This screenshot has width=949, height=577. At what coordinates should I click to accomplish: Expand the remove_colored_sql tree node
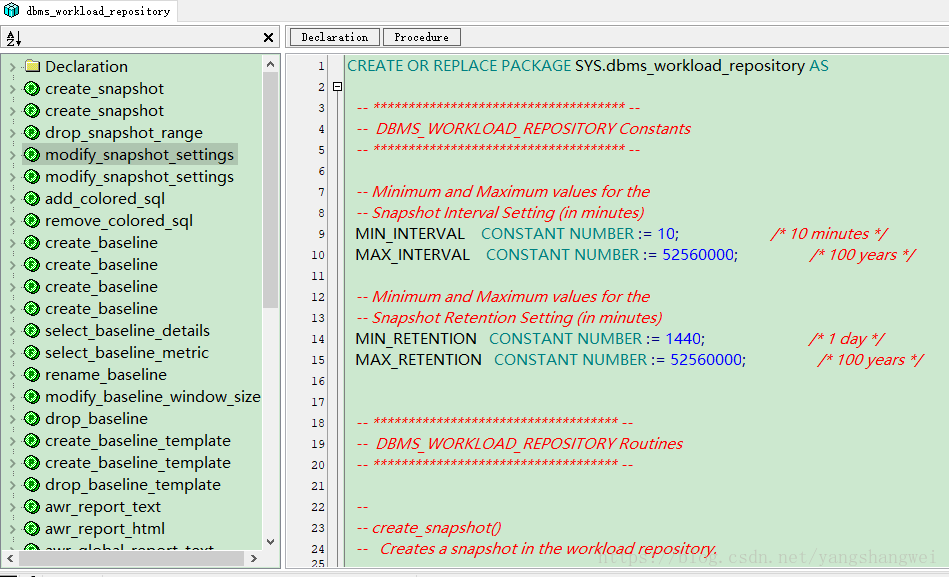(x=12, y=221)
